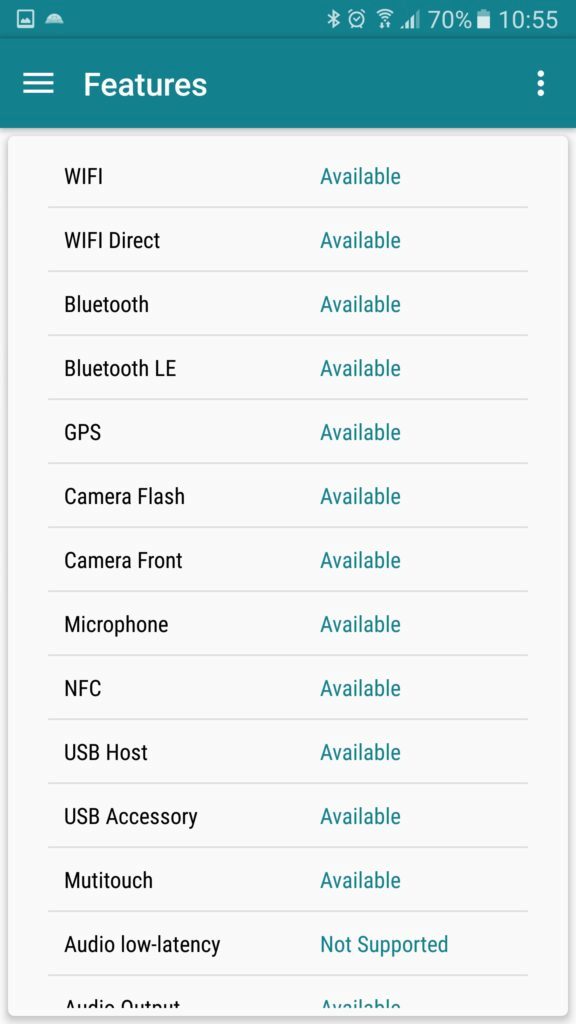Screen dimensions: 576x1024
Task: Open the three-dot overflow menu
Action: pyautogui.click(x=540, y=84)
